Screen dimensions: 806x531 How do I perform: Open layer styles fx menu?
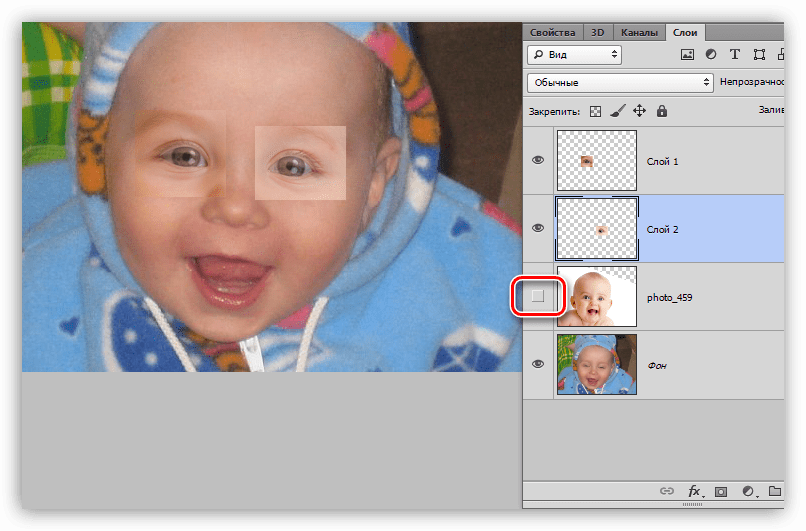pos(694,492)
